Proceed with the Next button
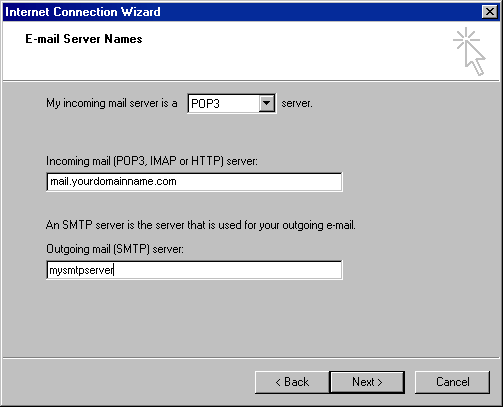503x407 pixels. click(367, 382)
